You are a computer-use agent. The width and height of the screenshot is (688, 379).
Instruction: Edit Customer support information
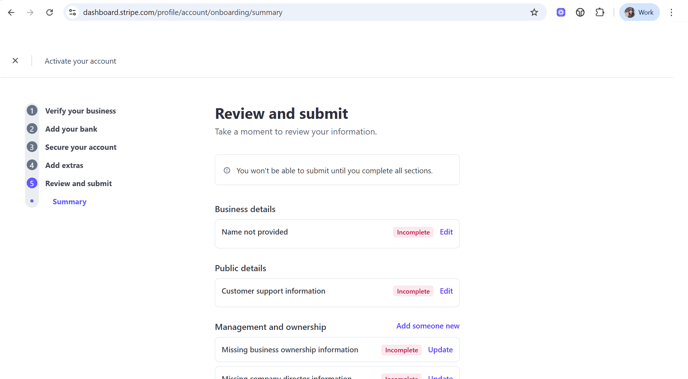pos(446,291)
